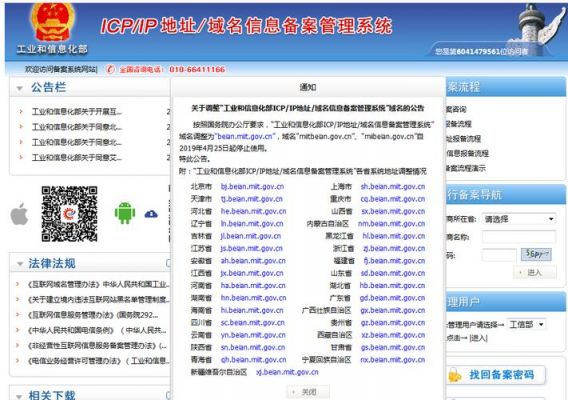Click the green Android download icon

(x=125, y=213)
